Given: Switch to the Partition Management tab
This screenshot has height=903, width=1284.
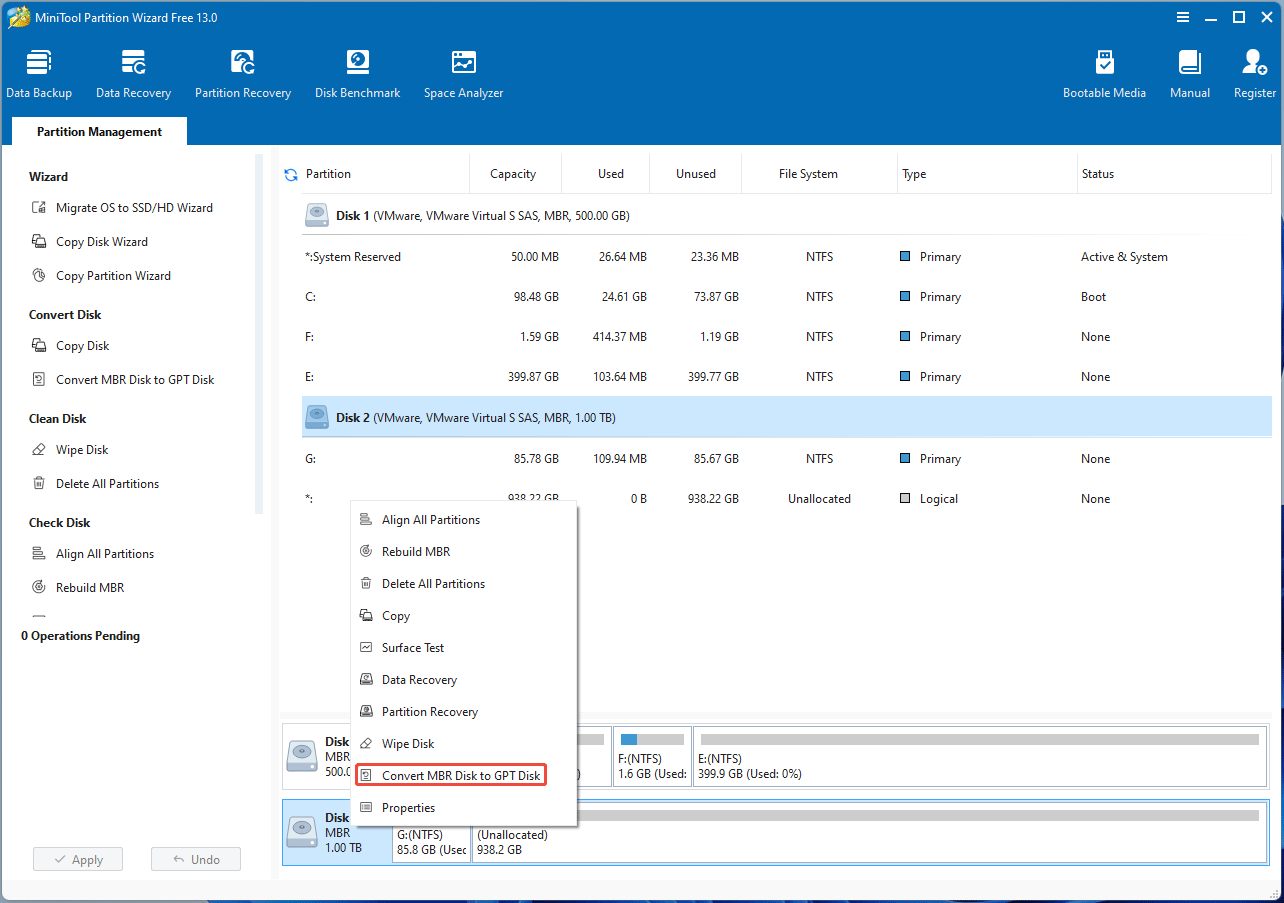Looking at the screenshot, I should (x=99, y=132).
